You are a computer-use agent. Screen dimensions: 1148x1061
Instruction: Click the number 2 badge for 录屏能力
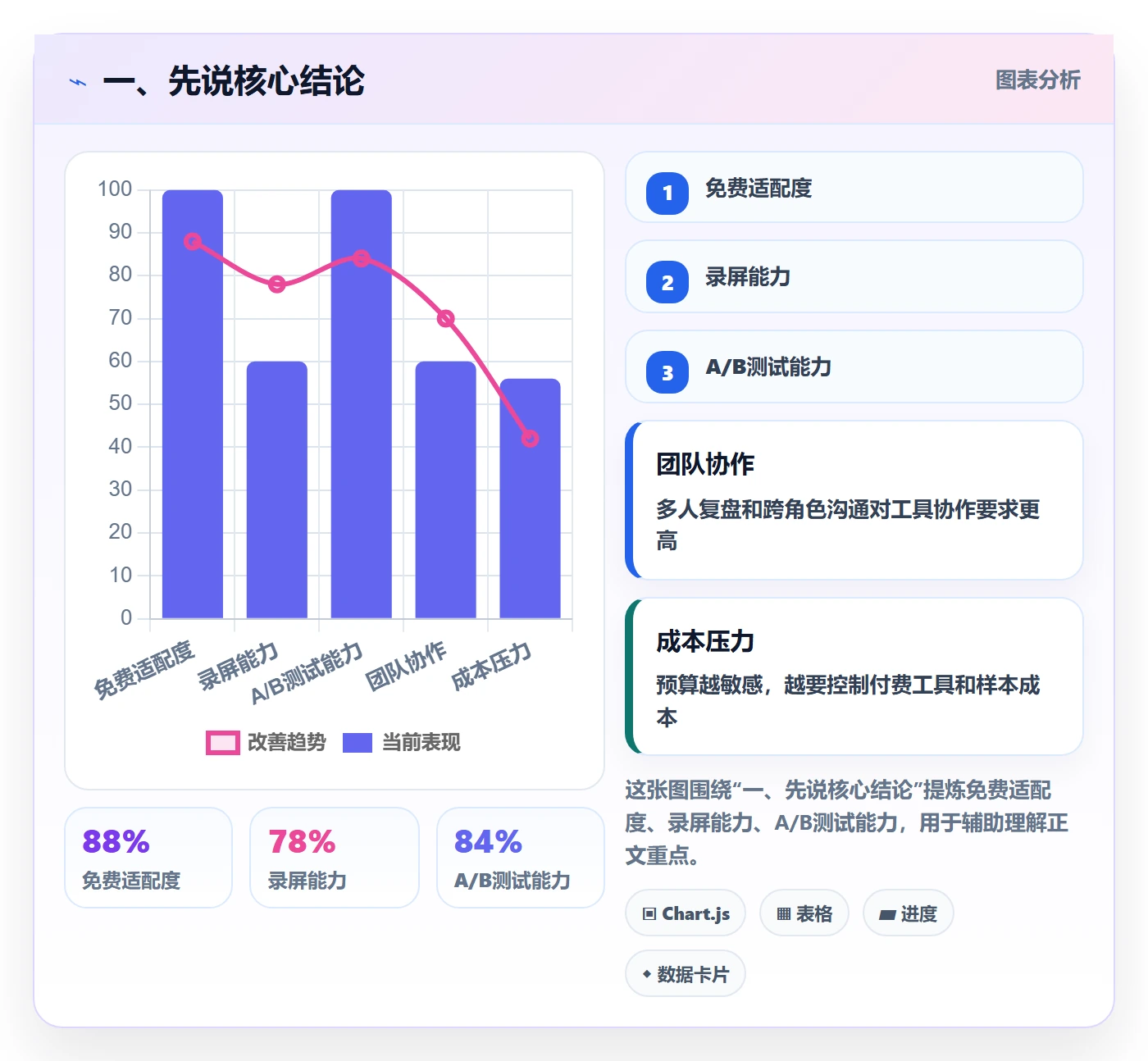pyautogui.click(x=667, y=282)
